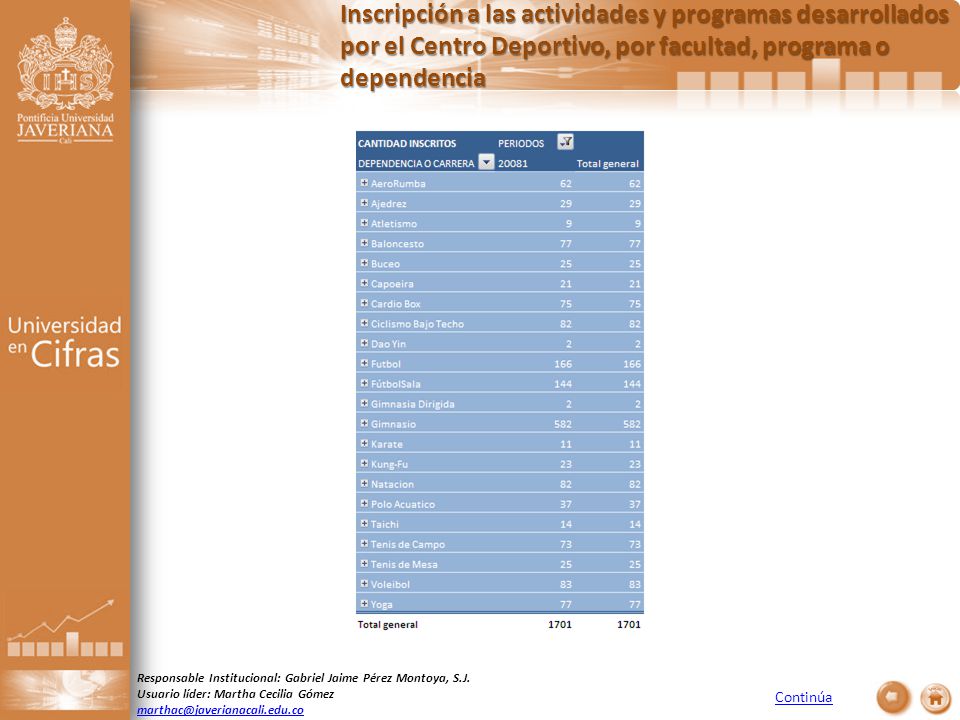The width and height of the screenshot is (960, 720).
Task: Expand the Kung-Fu row
Action: 364,463
